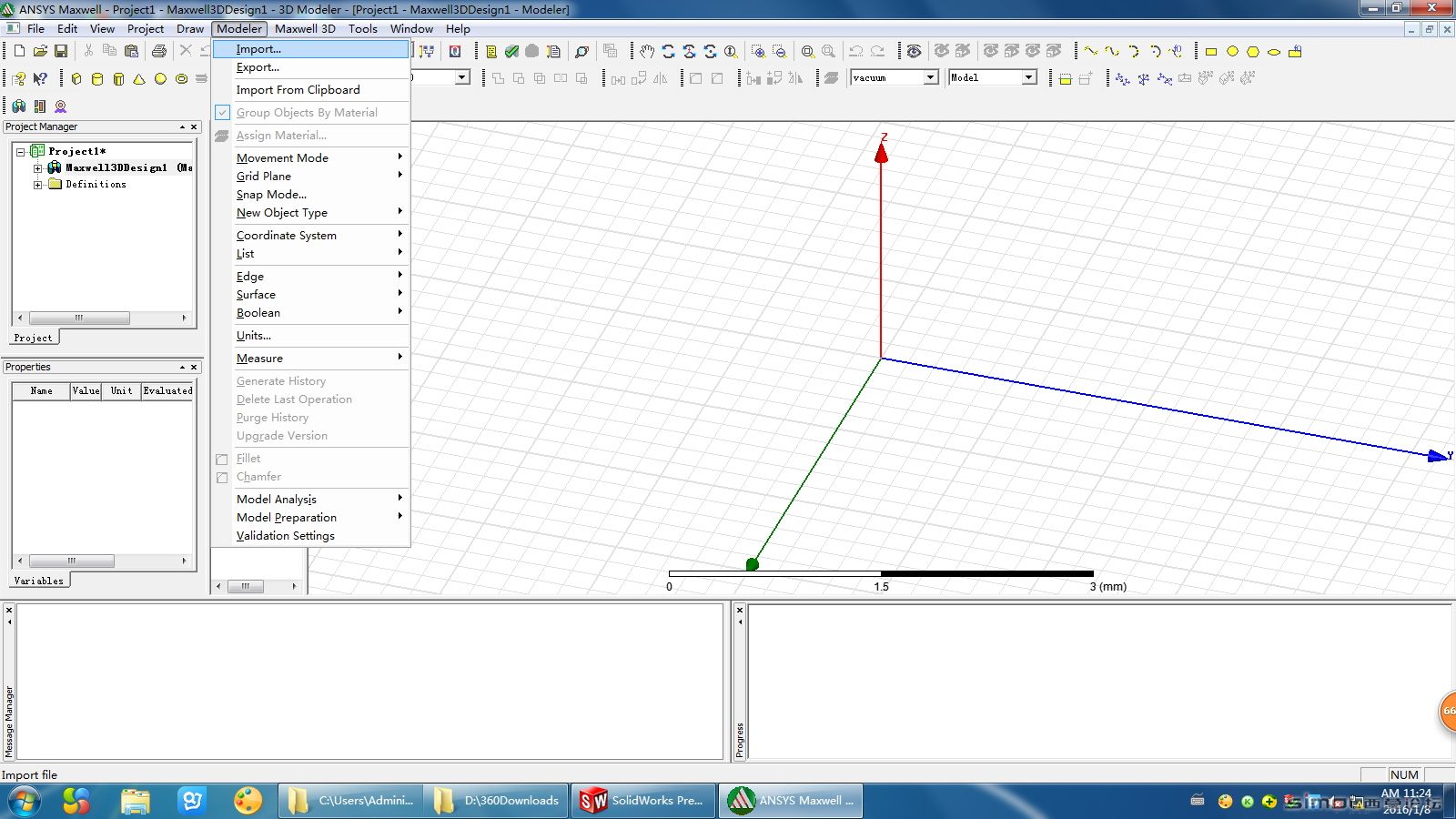Viewport: 1456px width, 819px height.
Task: Click the New project icon
Action: 19,51
